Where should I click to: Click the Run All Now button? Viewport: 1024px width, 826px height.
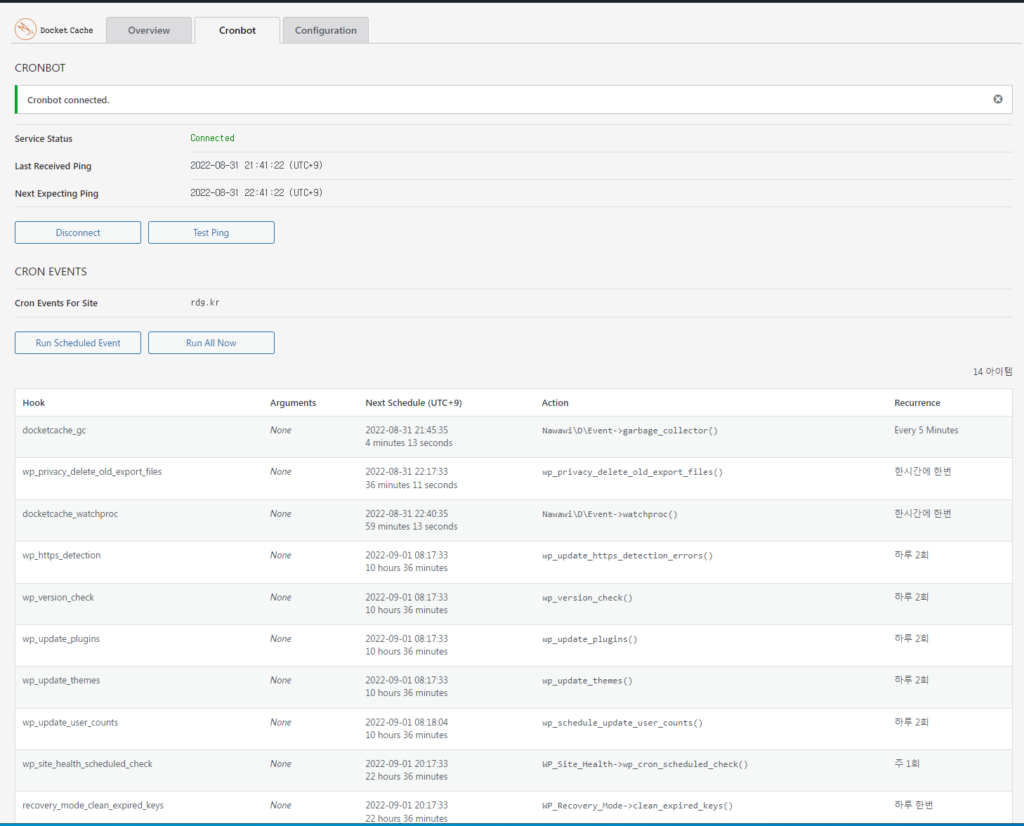(211, 343)
